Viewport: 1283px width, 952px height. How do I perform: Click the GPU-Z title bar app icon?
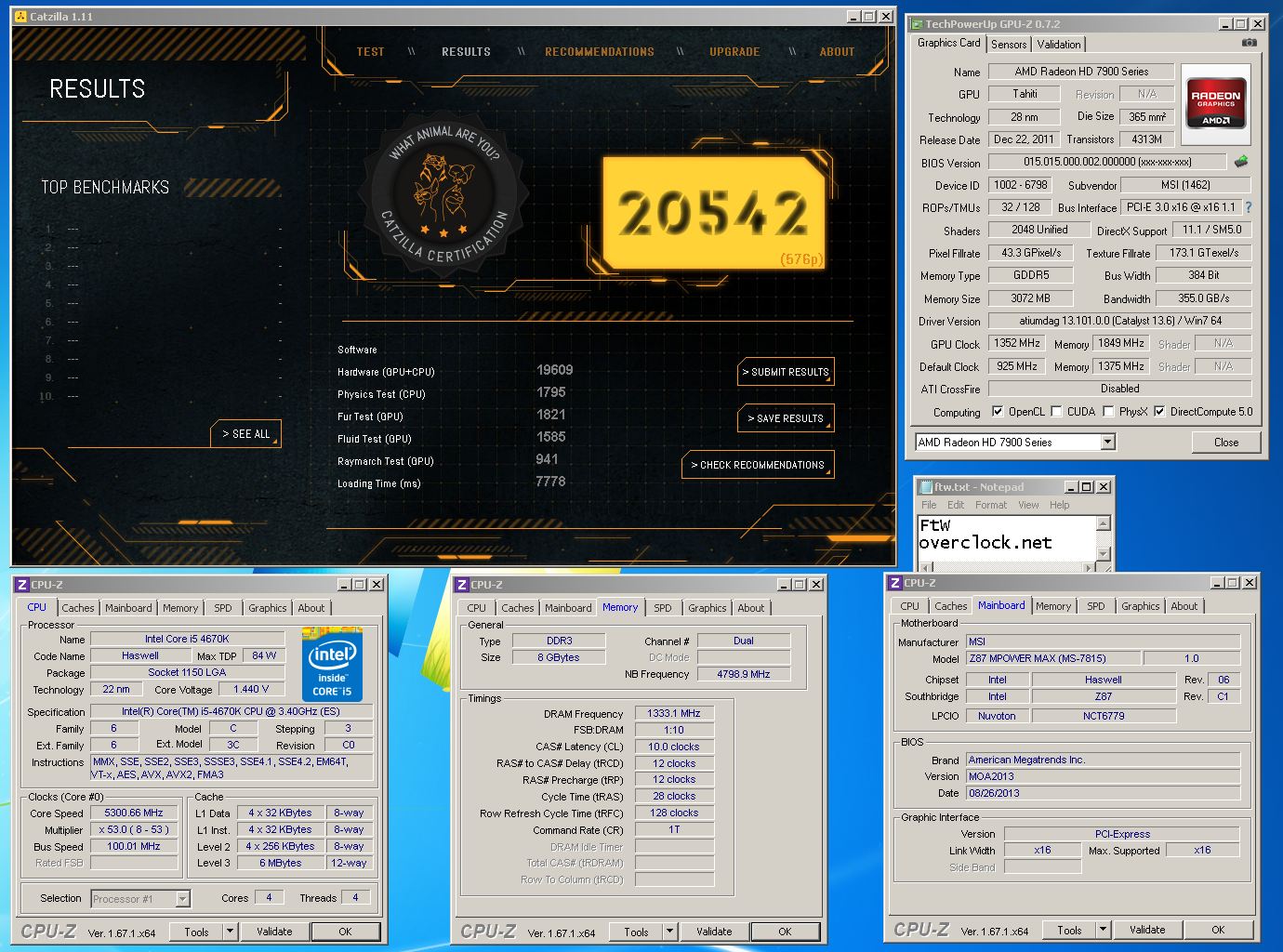(x=917, y=24)
